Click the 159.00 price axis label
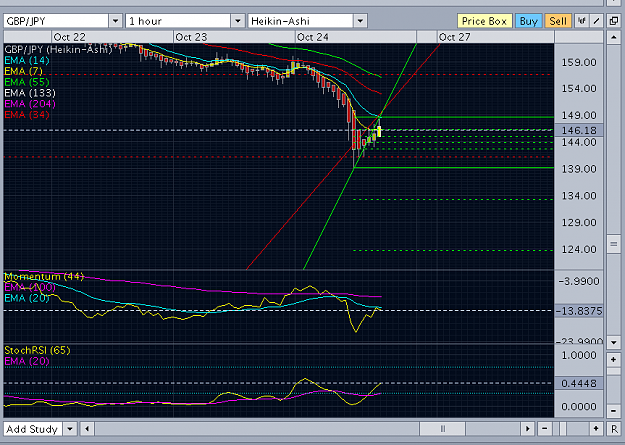Screen dimensions: 625x445 click(579, 62)
